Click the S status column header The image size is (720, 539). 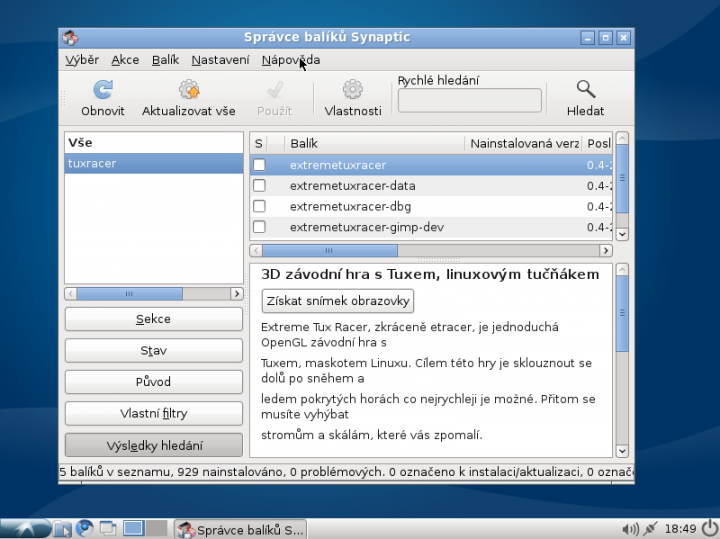pyautogui.click(x=259, y=144)
